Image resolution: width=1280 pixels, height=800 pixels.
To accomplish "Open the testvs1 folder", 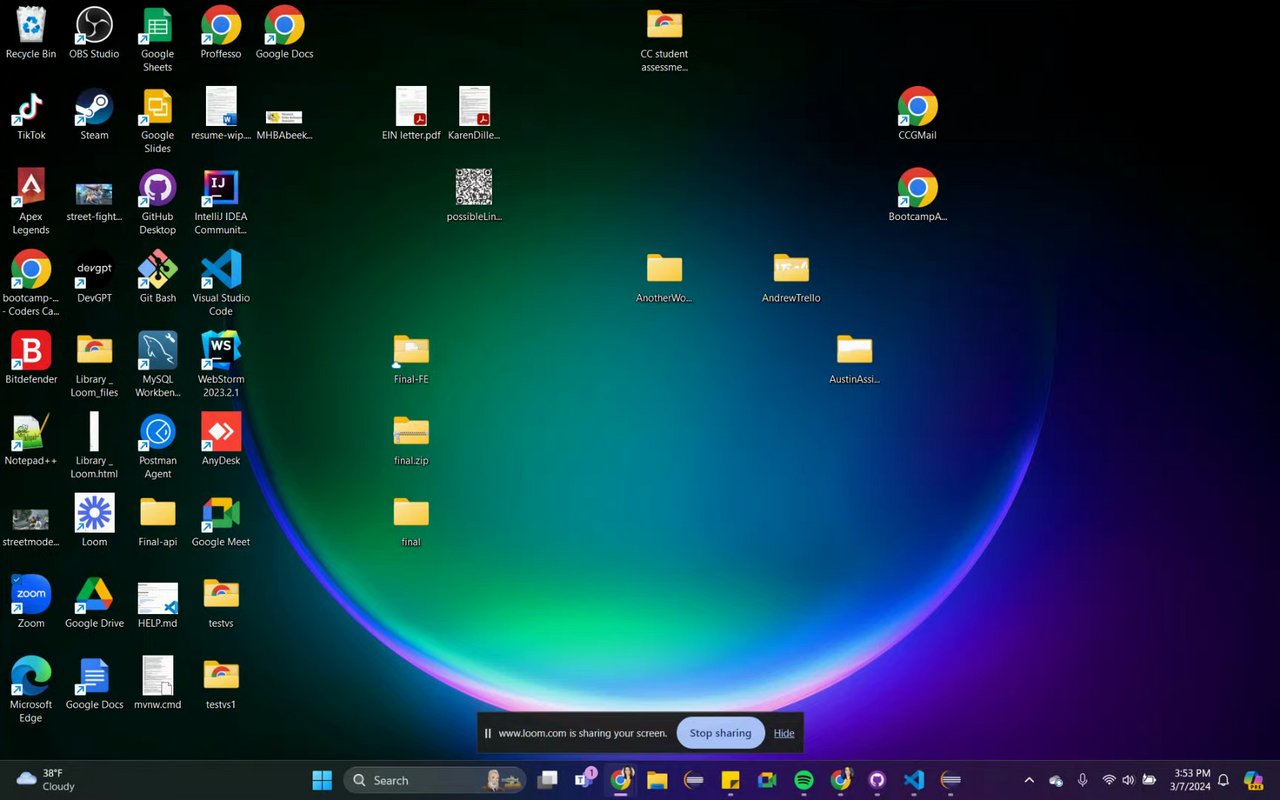I will [x=221, y=683].
